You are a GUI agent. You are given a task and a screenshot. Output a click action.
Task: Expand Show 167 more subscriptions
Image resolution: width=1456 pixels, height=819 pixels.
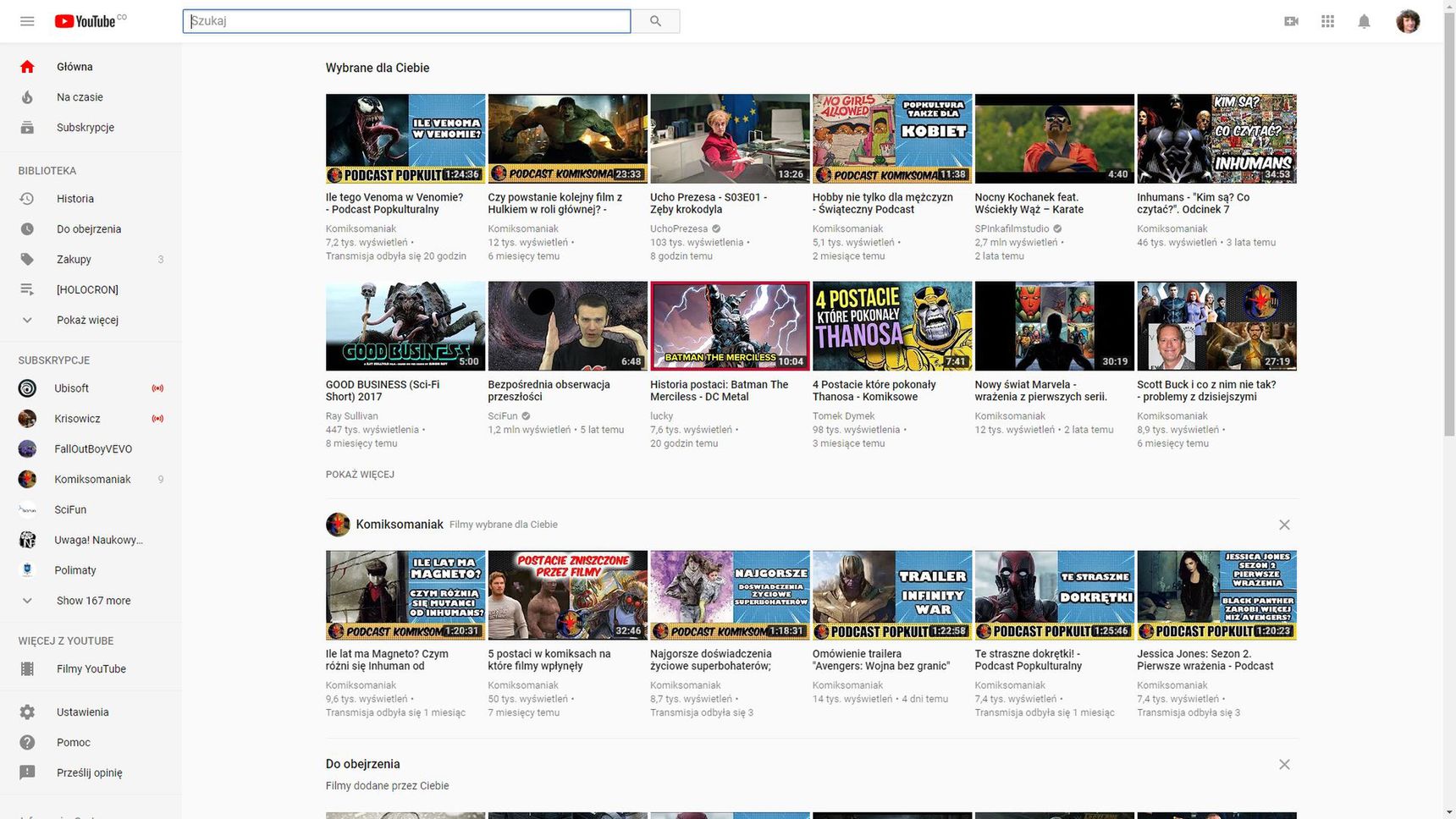click(x=91, y=601)
